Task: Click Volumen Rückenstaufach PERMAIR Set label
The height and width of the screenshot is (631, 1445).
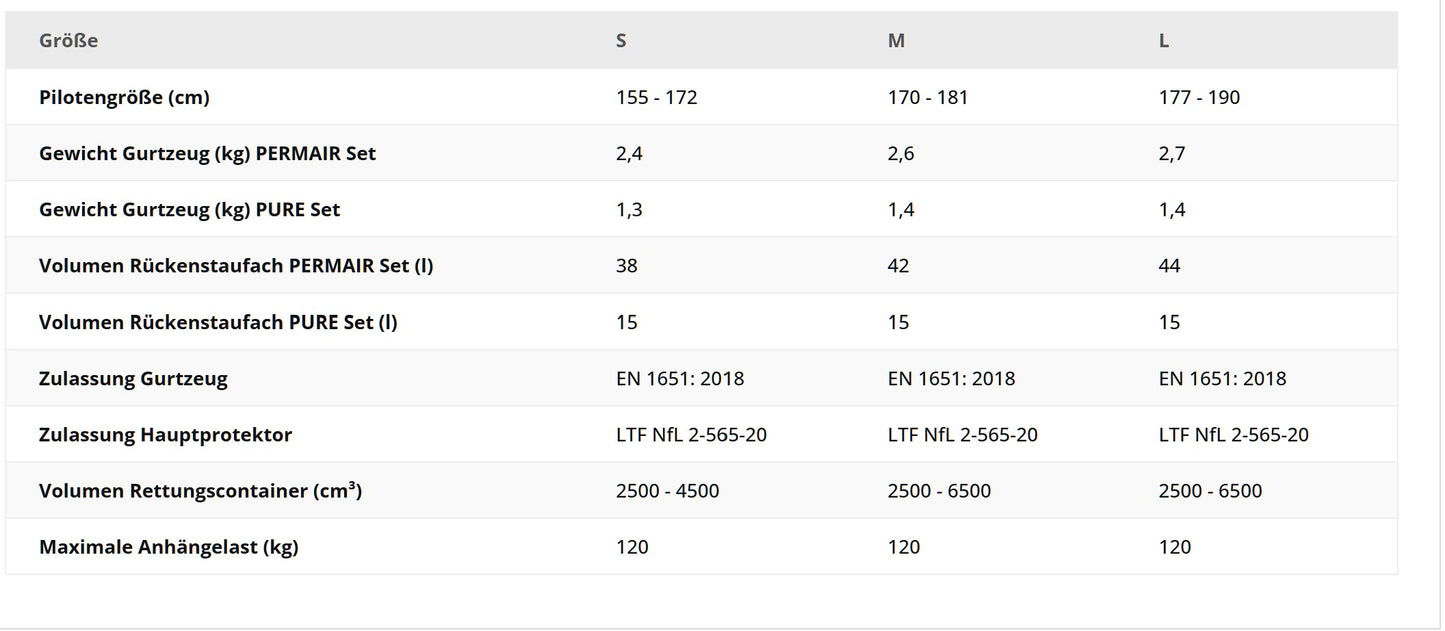Action: (236, 265)
